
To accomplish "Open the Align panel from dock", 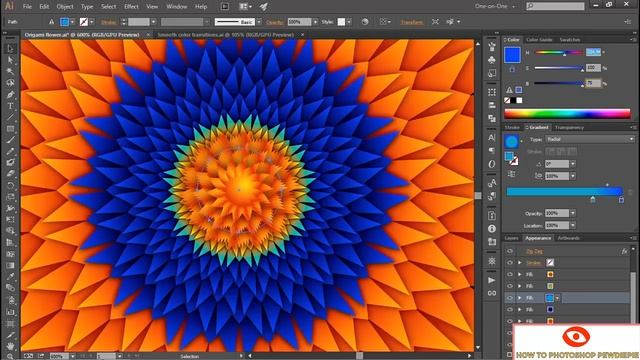I will [492, 105].
